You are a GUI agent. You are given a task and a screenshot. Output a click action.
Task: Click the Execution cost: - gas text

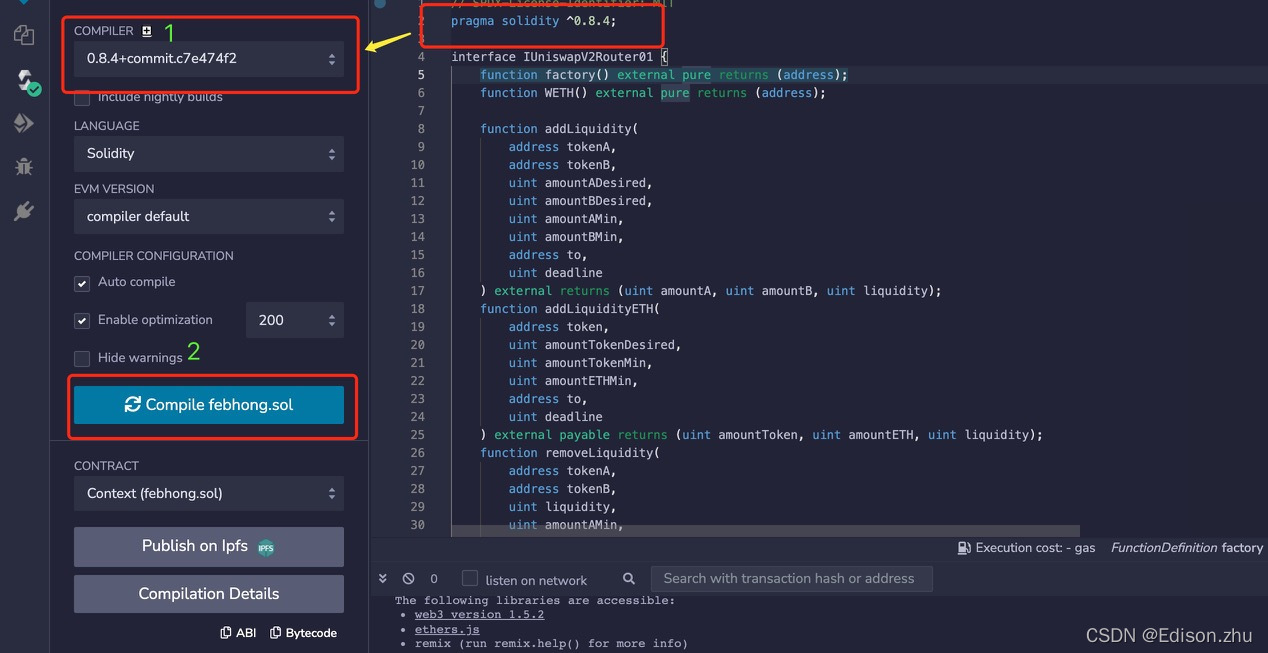(1035, 548)
